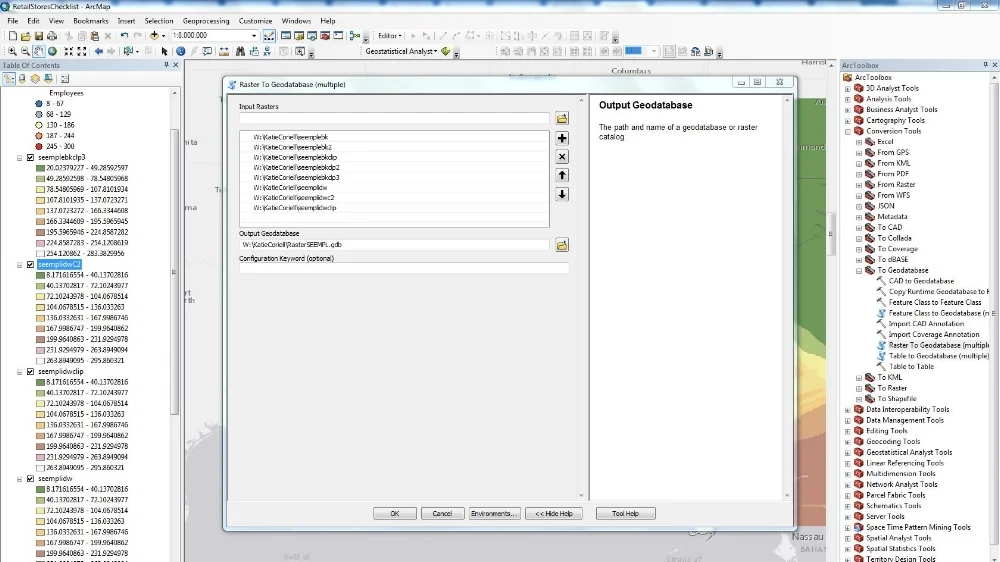The height and width of the screenshot is (562, 1000).
Task: Open Table Of Contents Options icon
Action: point(64,78)
